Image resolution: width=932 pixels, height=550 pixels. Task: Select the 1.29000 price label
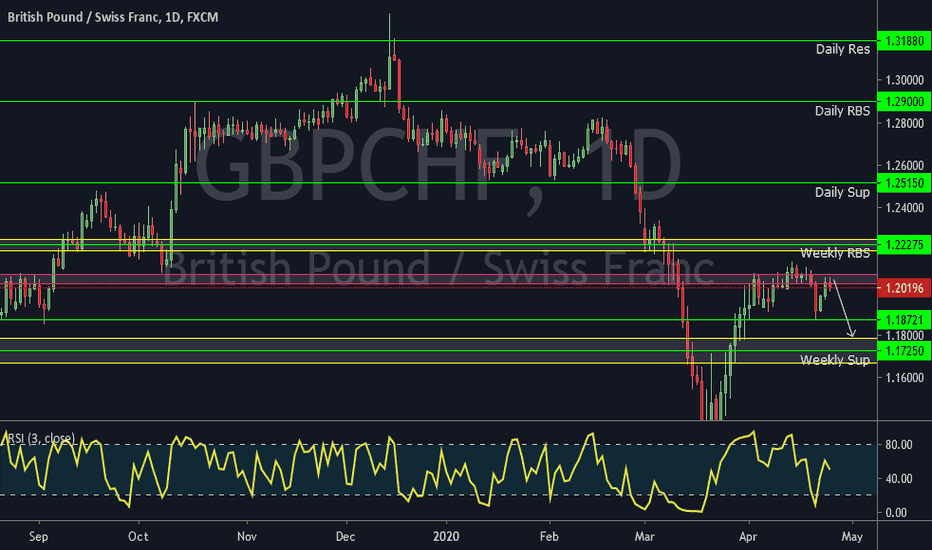click(x=904, y=102)
